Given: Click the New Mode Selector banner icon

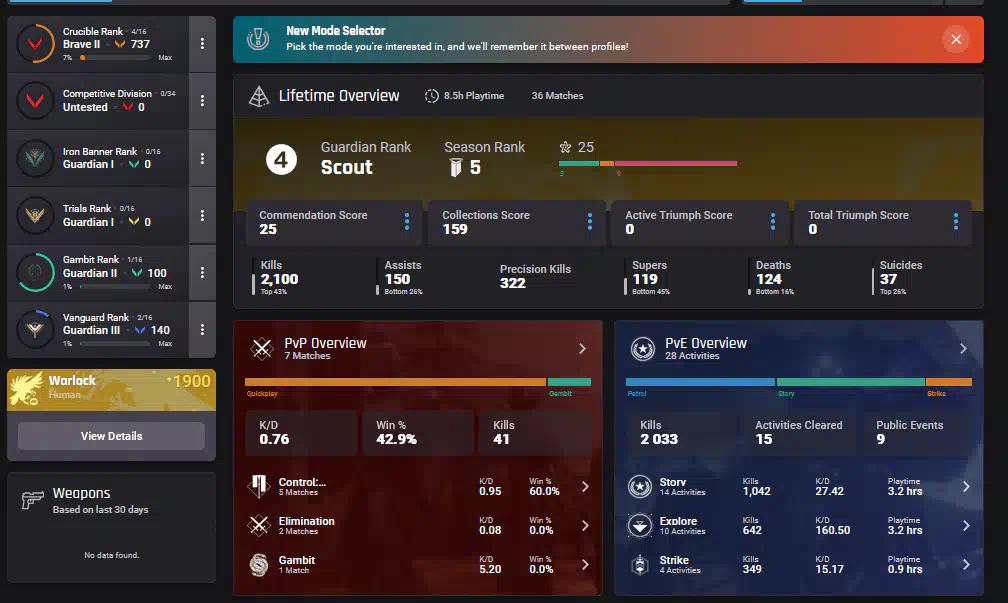Looking at the screenshot, I should 258,39.
